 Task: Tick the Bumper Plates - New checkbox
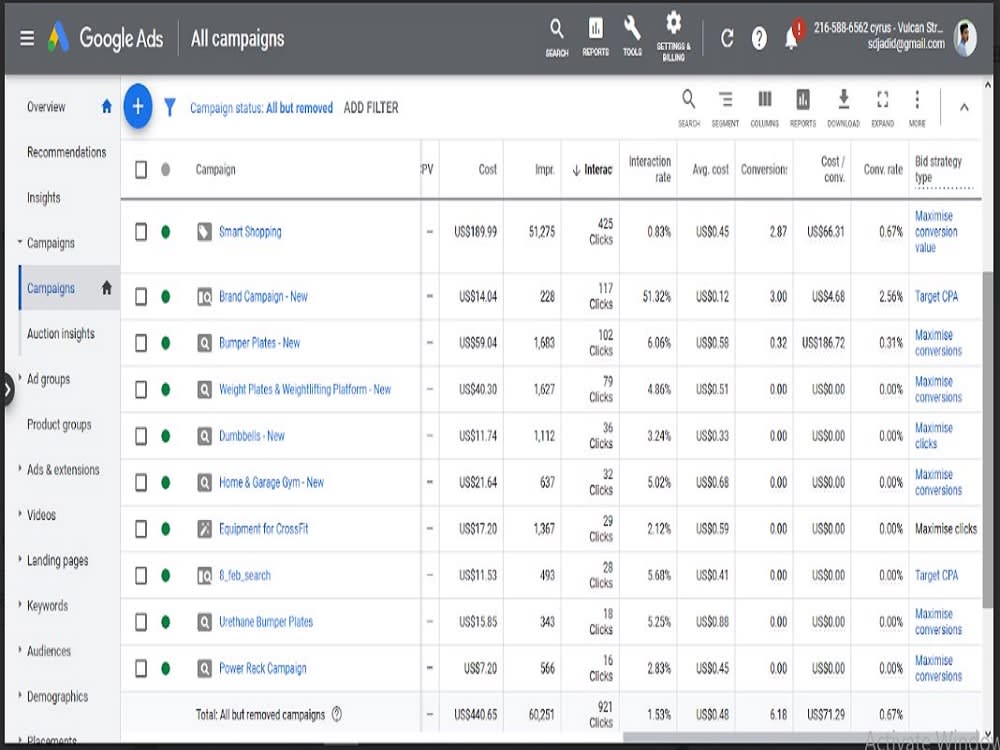pyautogui.click(x=141, y=343)
